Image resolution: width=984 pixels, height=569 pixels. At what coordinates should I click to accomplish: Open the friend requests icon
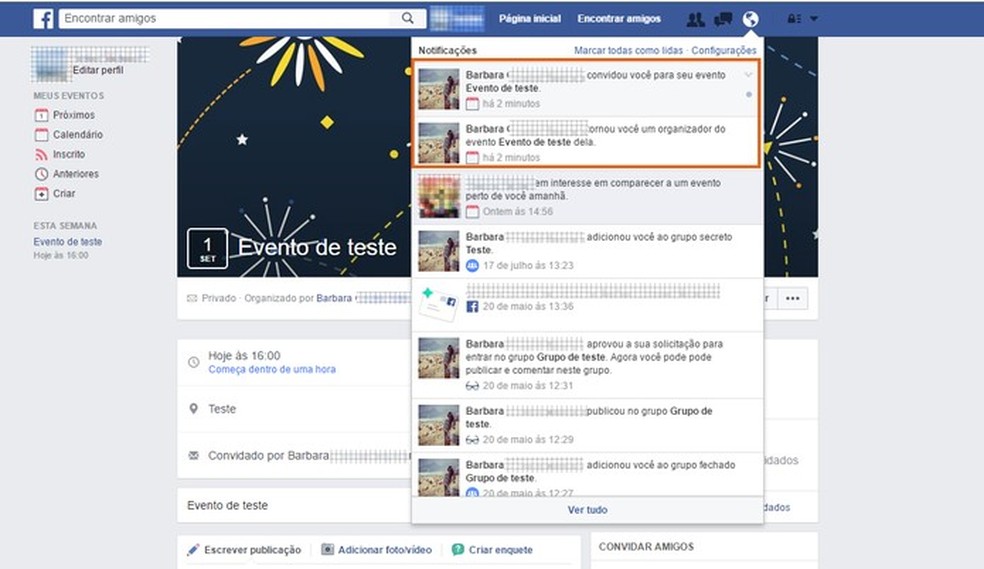[x=695, y=19]
